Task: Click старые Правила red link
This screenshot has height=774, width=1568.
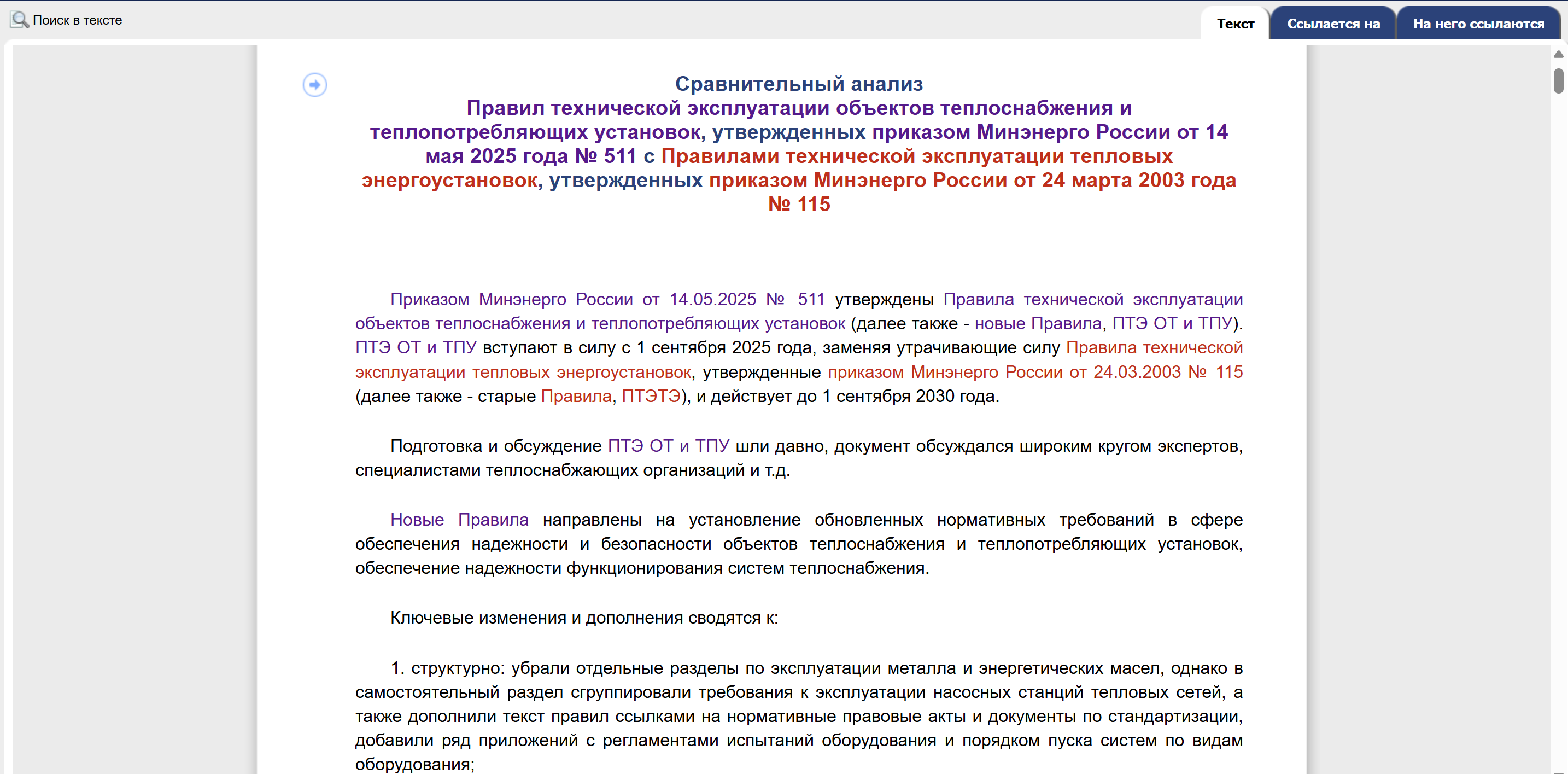Action: pyautogui.click(x=576, y=396)
